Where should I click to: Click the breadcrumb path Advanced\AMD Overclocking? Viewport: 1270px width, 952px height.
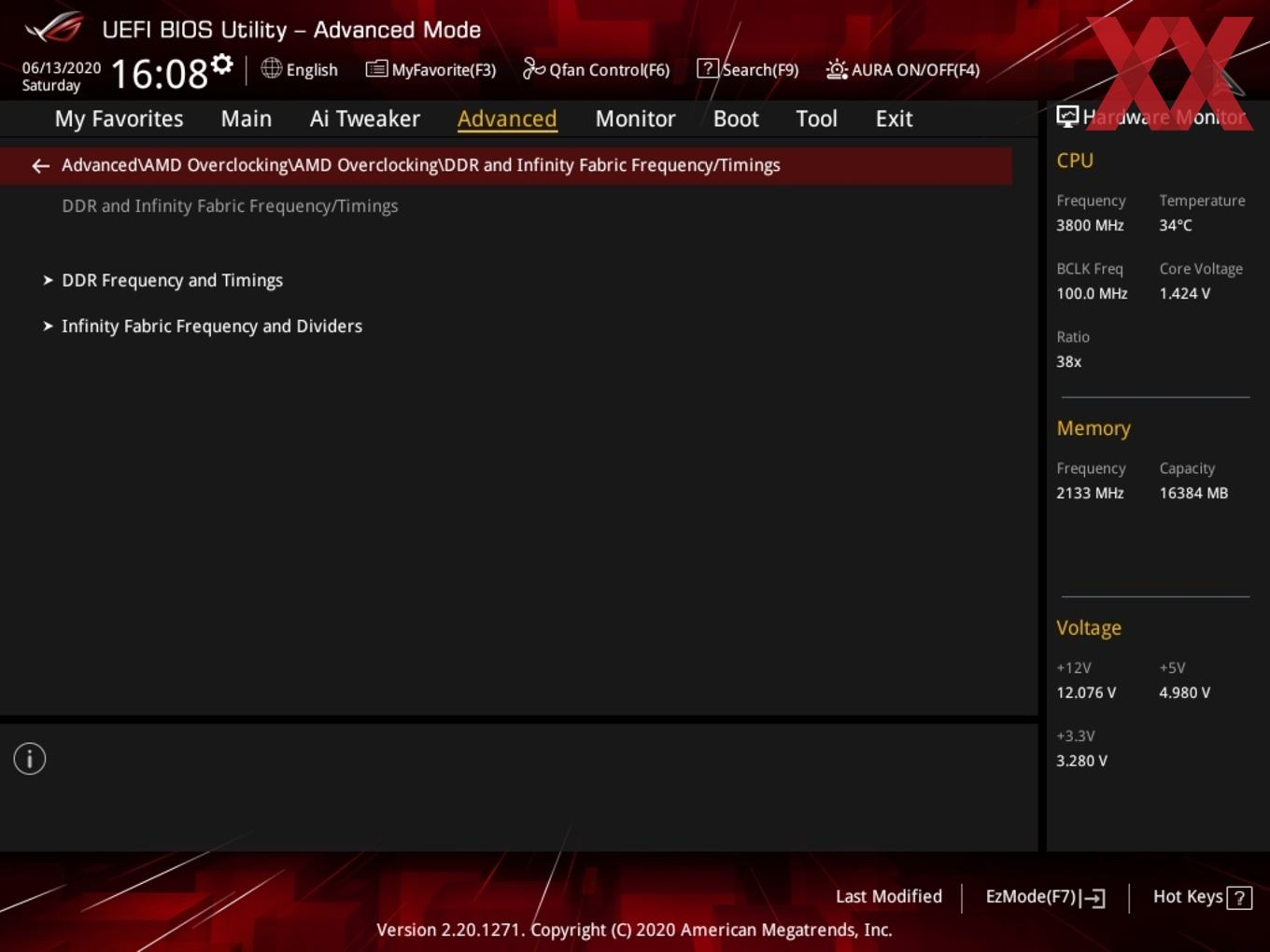click(x=420, y=165)
